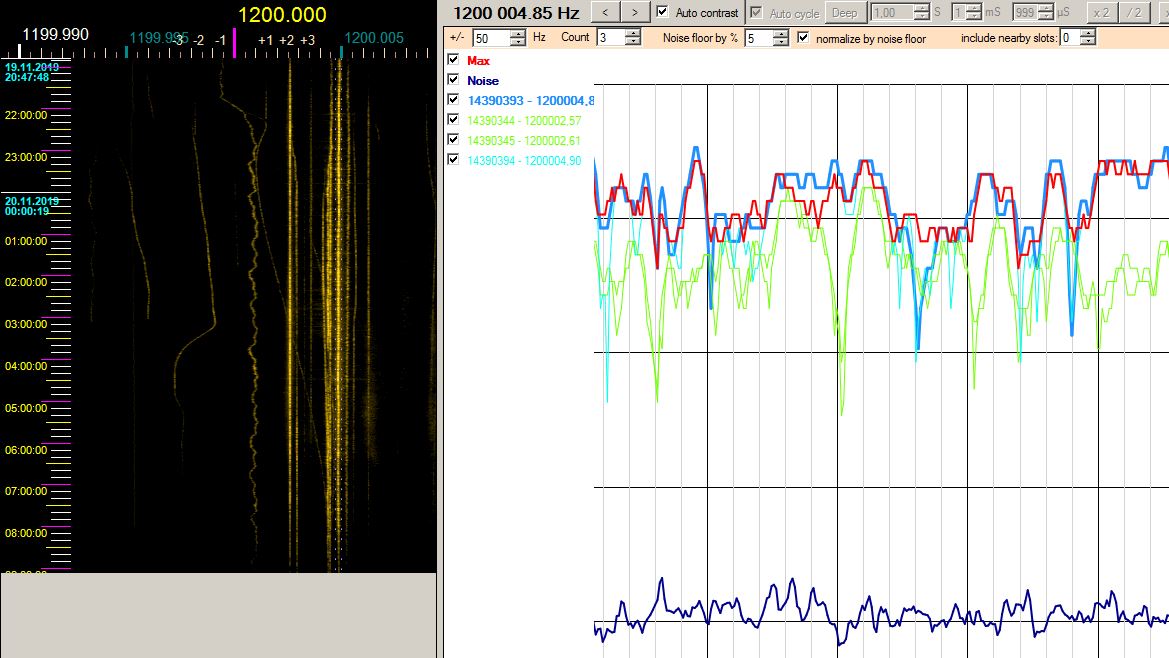Click the Deep button
Viewport: 1169px width, 658px height.
[845, 13]
